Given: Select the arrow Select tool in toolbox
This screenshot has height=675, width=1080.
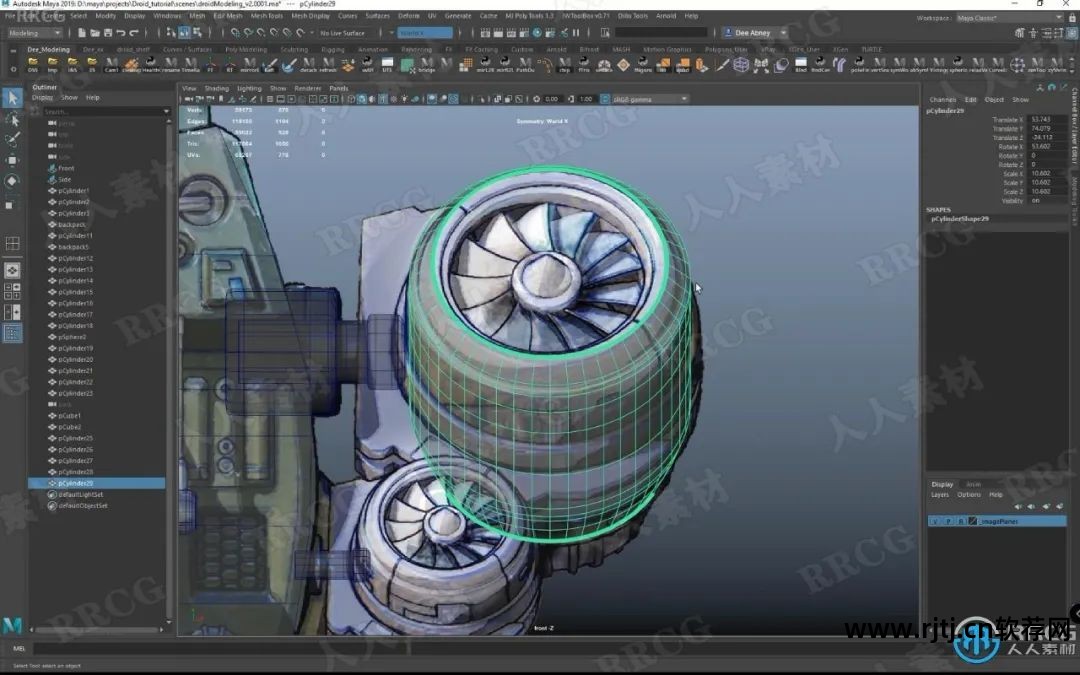Looking at the screenshot, I should 12,97.
